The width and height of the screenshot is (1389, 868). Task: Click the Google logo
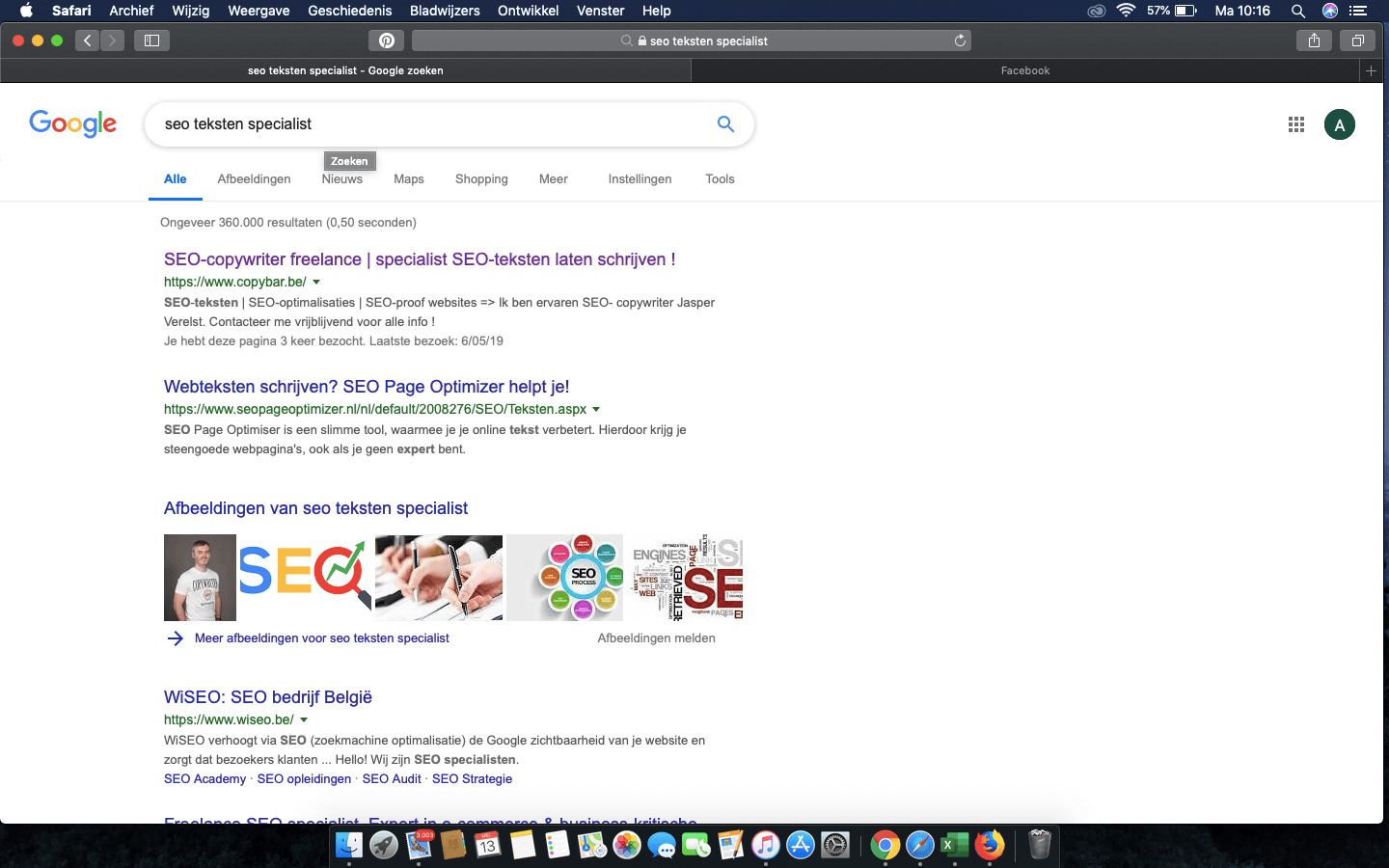pyautogui.click(x=73, y=123)
